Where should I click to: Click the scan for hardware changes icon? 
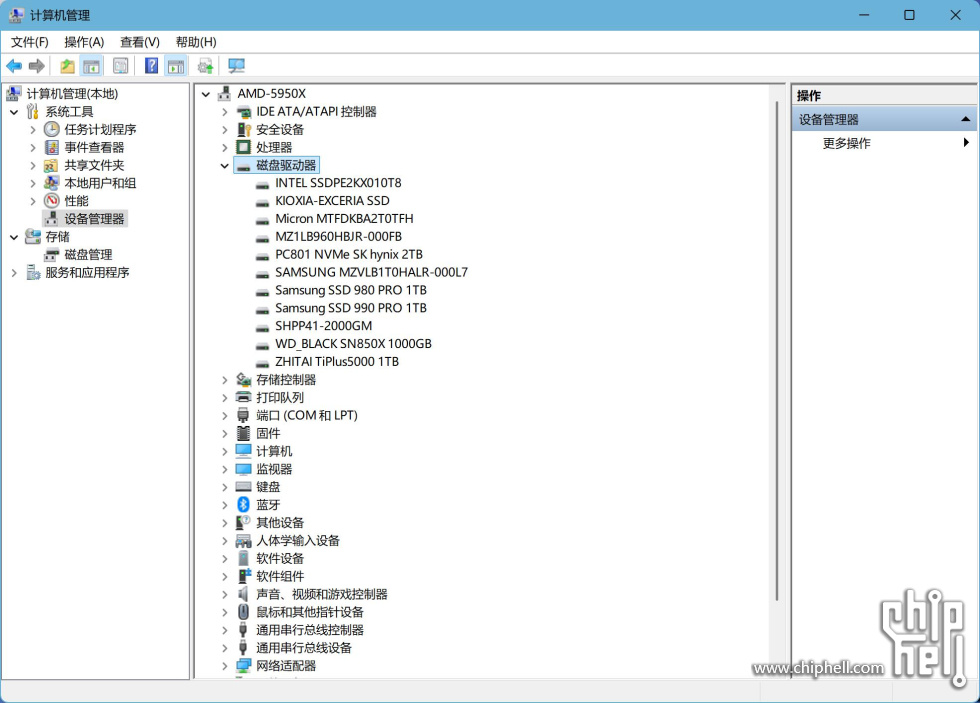(x=236, y=66)
